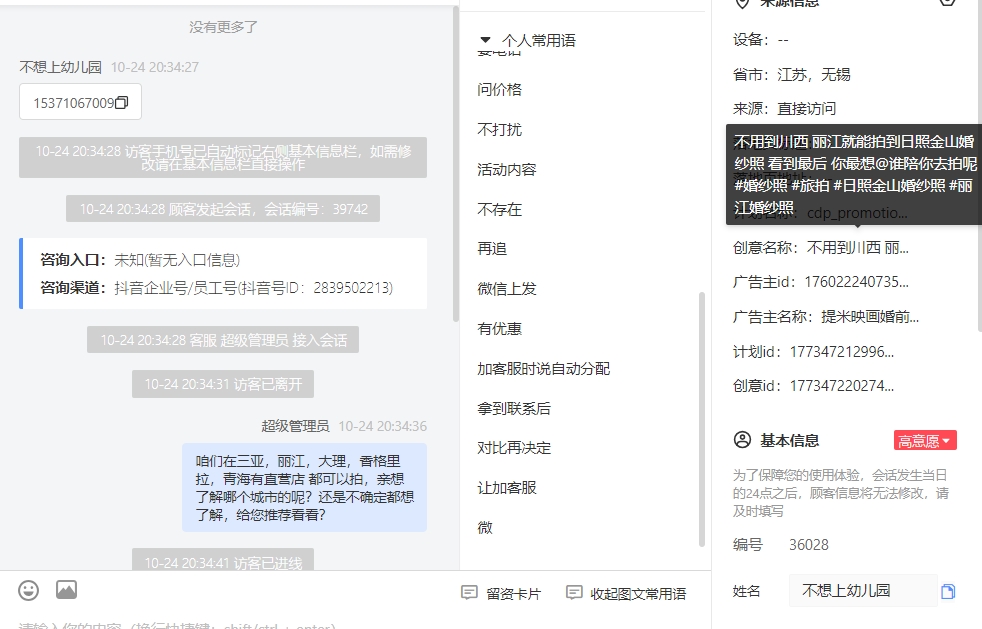Choose the 微信上发 quick phrase
This screenshot has height=629, width=982.
[507, 289]
